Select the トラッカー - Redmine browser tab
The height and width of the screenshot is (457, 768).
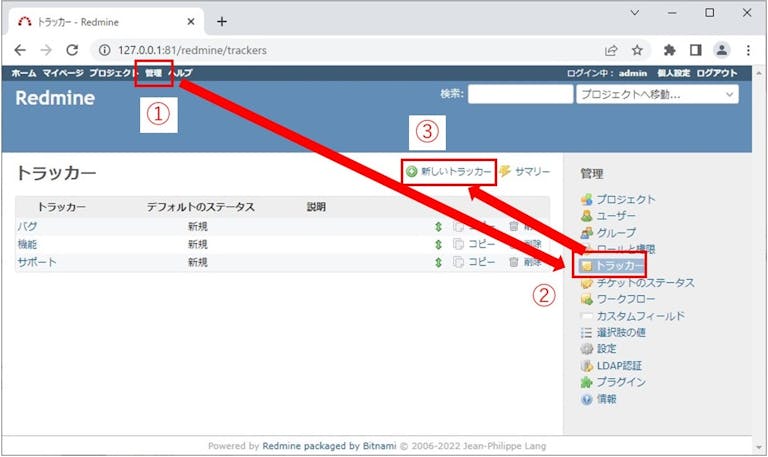107,22
